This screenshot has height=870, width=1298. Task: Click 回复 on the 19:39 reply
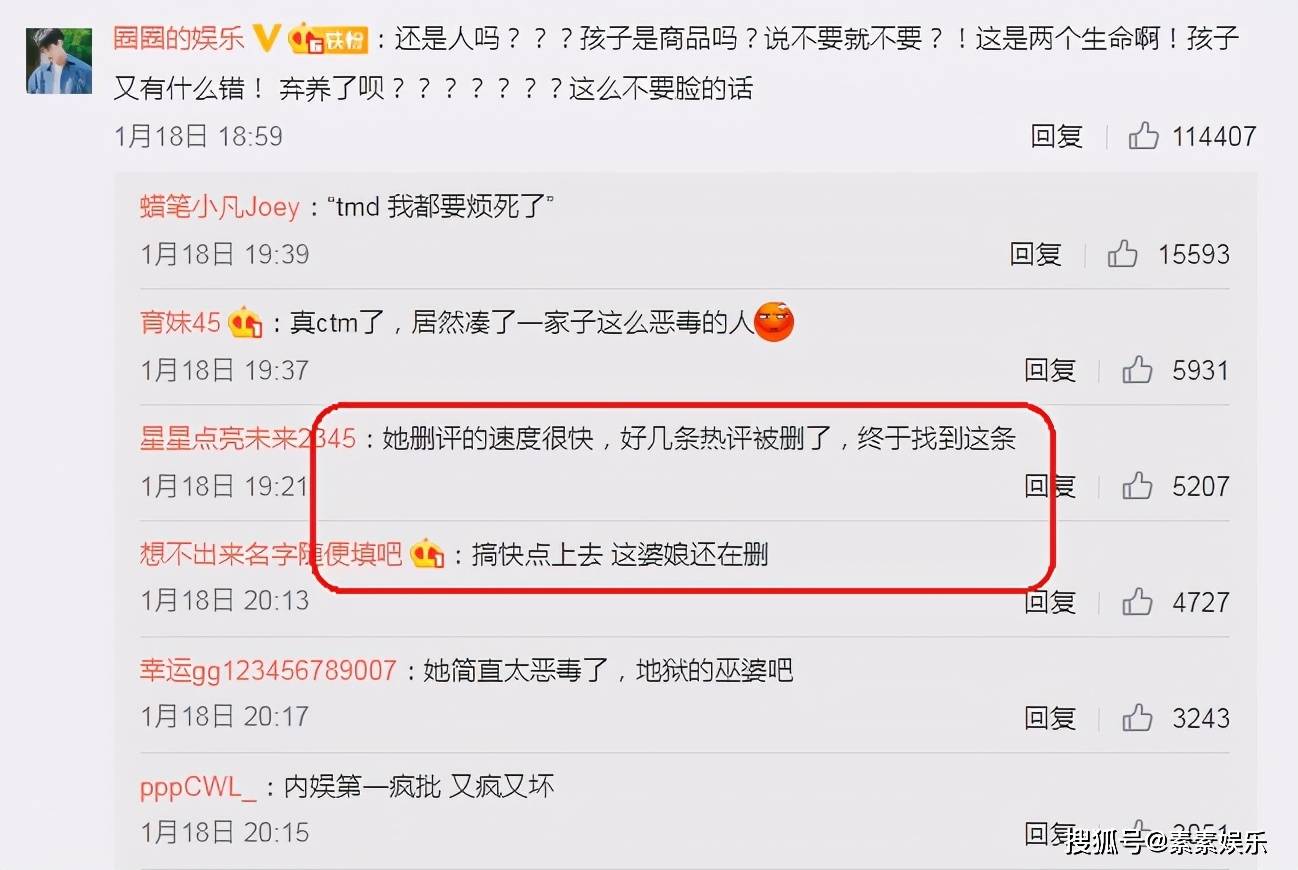tap(1036, 254)
